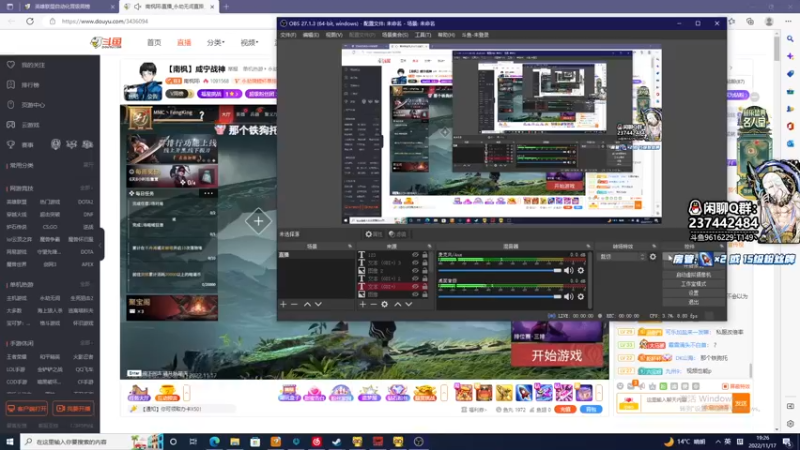Viewport: 800px width, 450px height.
Task: Click OBS 退出 button
Action: click(693, 302)
